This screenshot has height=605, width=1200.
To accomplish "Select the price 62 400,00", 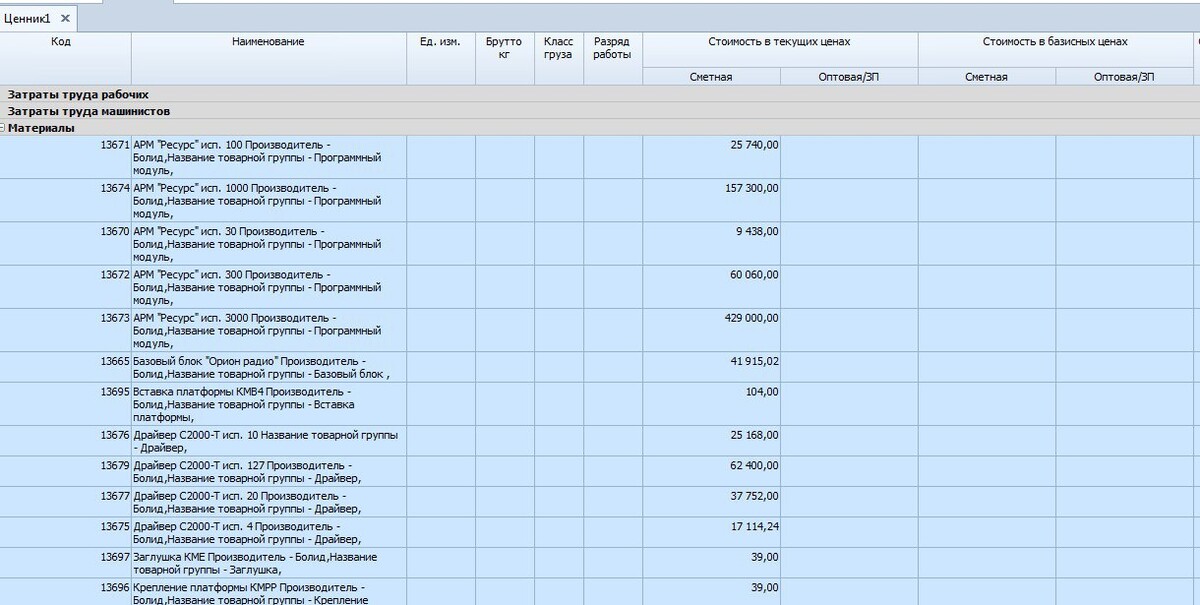I will pos(755,466).
